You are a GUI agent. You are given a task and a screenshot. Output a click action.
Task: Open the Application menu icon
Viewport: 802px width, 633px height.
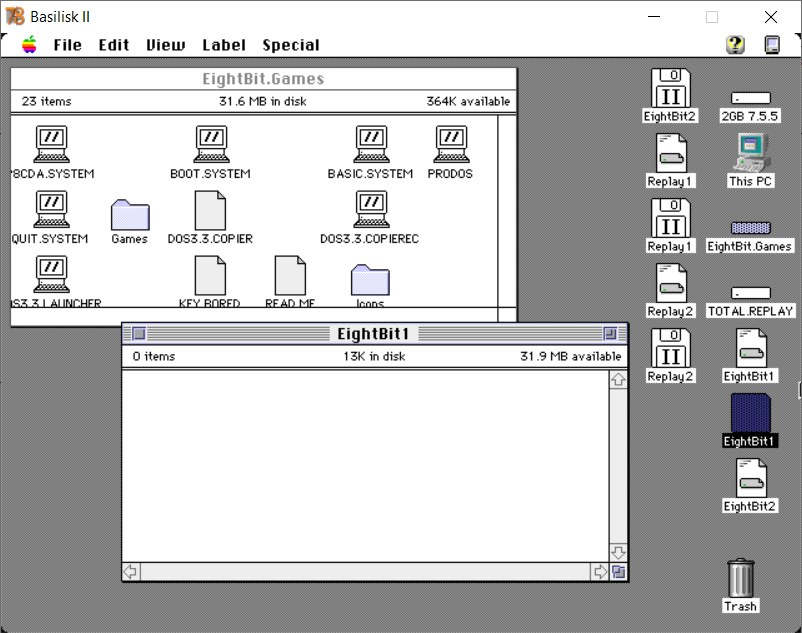click(772, 44)
